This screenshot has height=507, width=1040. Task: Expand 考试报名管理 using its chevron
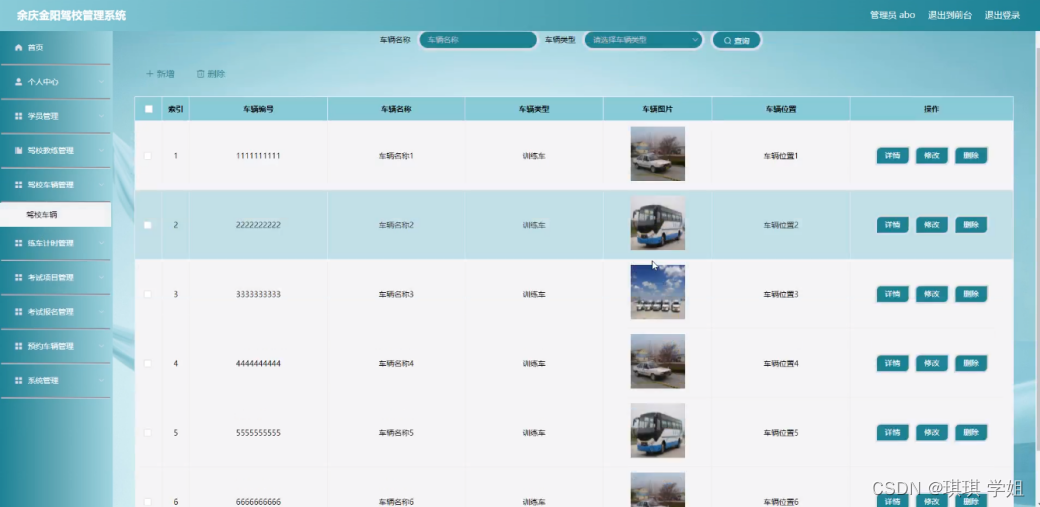coord(101,312)
